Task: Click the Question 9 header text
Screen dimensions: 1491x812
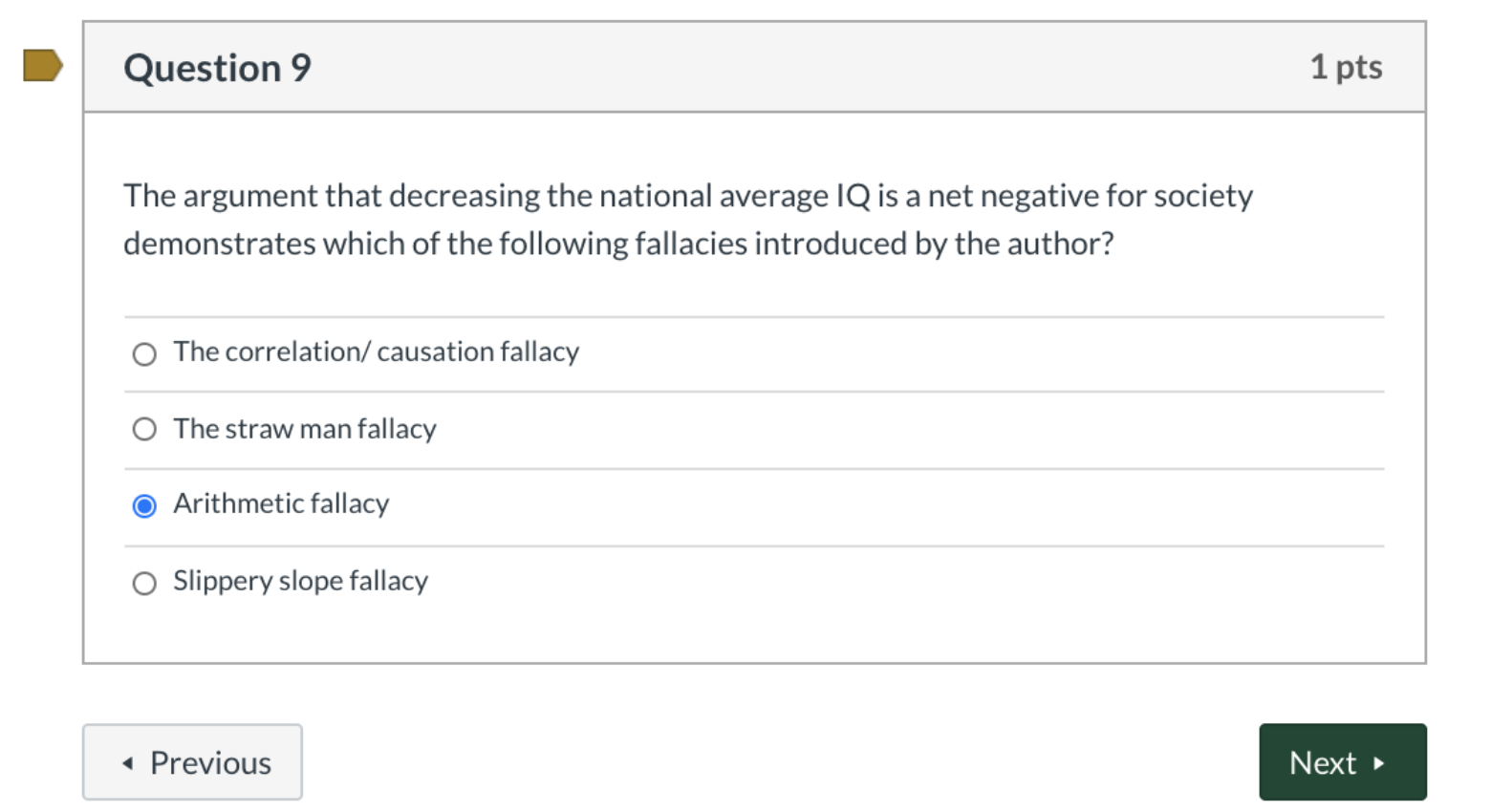Action: (215, 67)
